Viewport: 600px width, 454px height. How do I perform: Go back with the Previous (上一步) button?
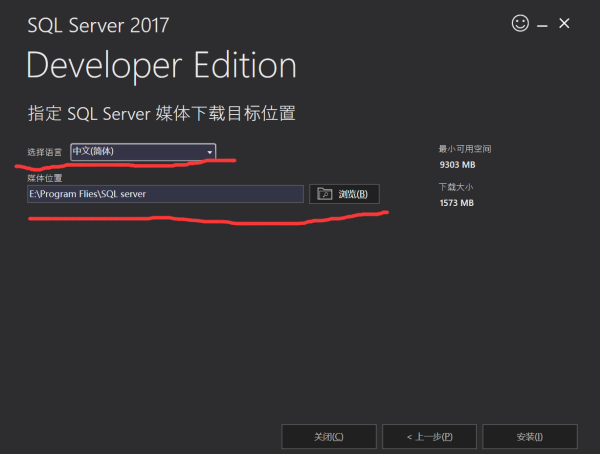429,436
